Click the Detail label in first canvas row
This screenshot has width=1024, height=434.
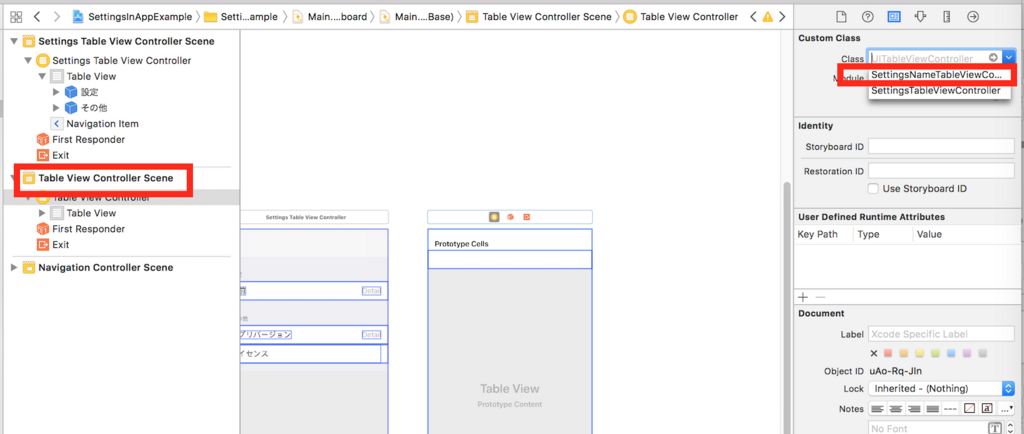click(372, 291)
